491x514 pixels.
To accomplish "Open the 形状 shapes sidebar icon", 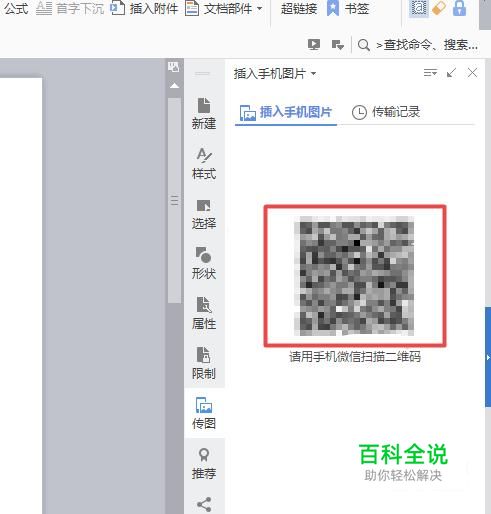I will tap(204, 263).
